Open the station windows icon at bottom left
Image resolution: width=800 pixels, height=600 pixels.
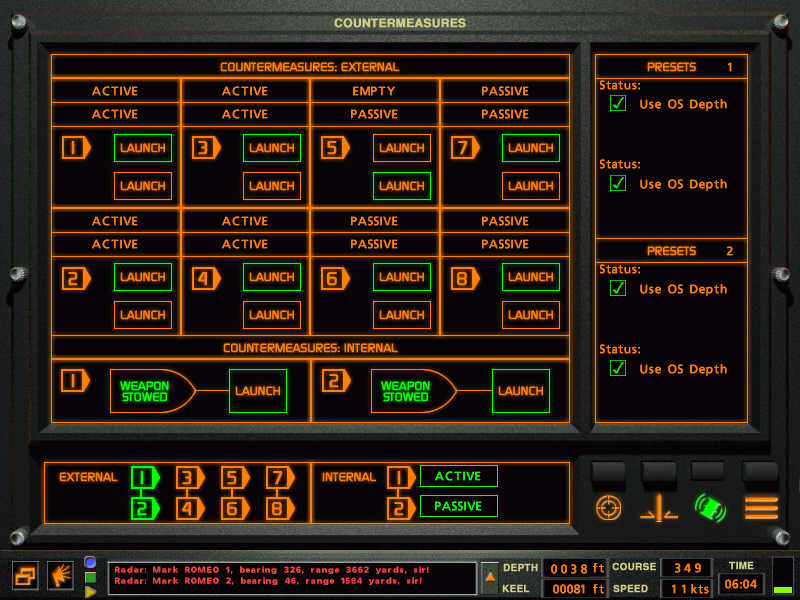(25, 575)
